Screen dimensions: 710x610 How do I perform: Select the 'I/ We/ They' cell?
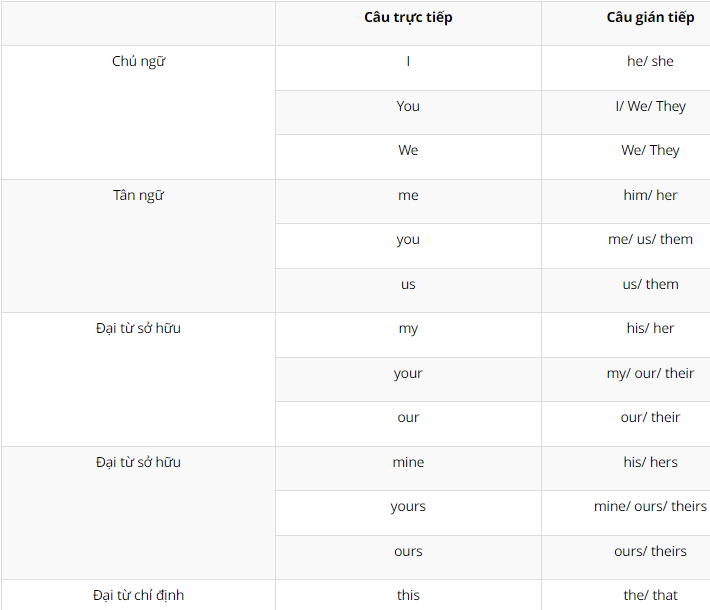pyautogui.click(x=650, y=106)
